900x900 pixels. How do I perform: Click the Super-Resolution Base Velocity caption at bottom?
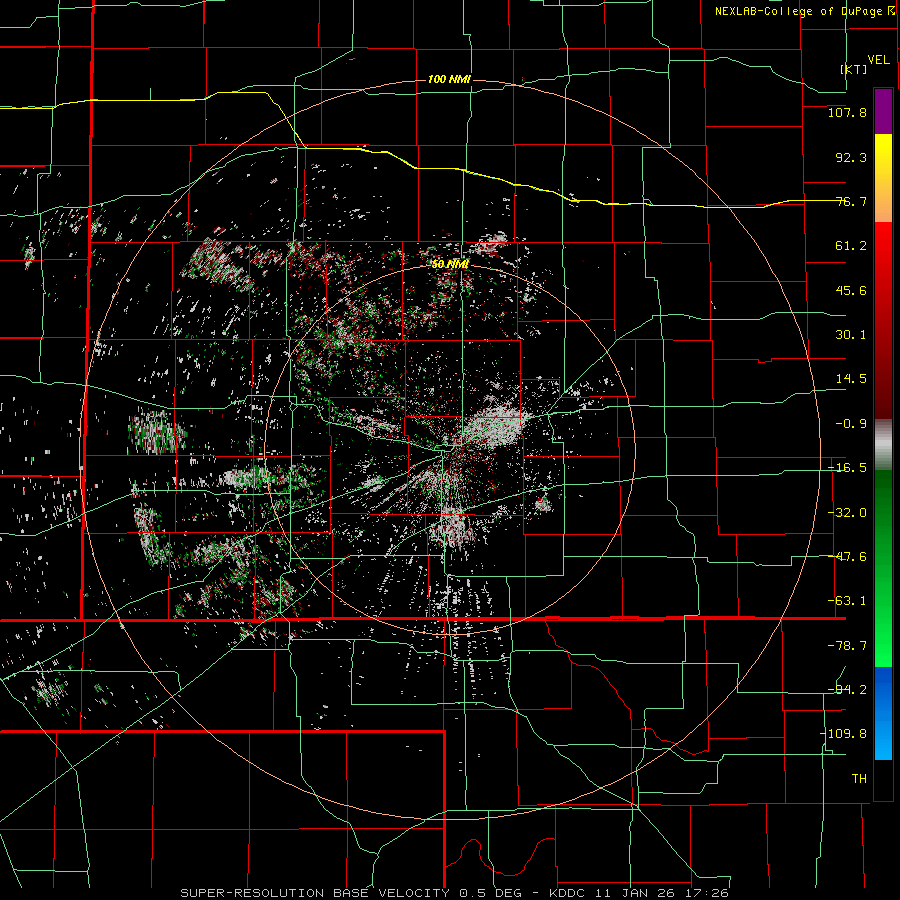[x=454, y=893]
